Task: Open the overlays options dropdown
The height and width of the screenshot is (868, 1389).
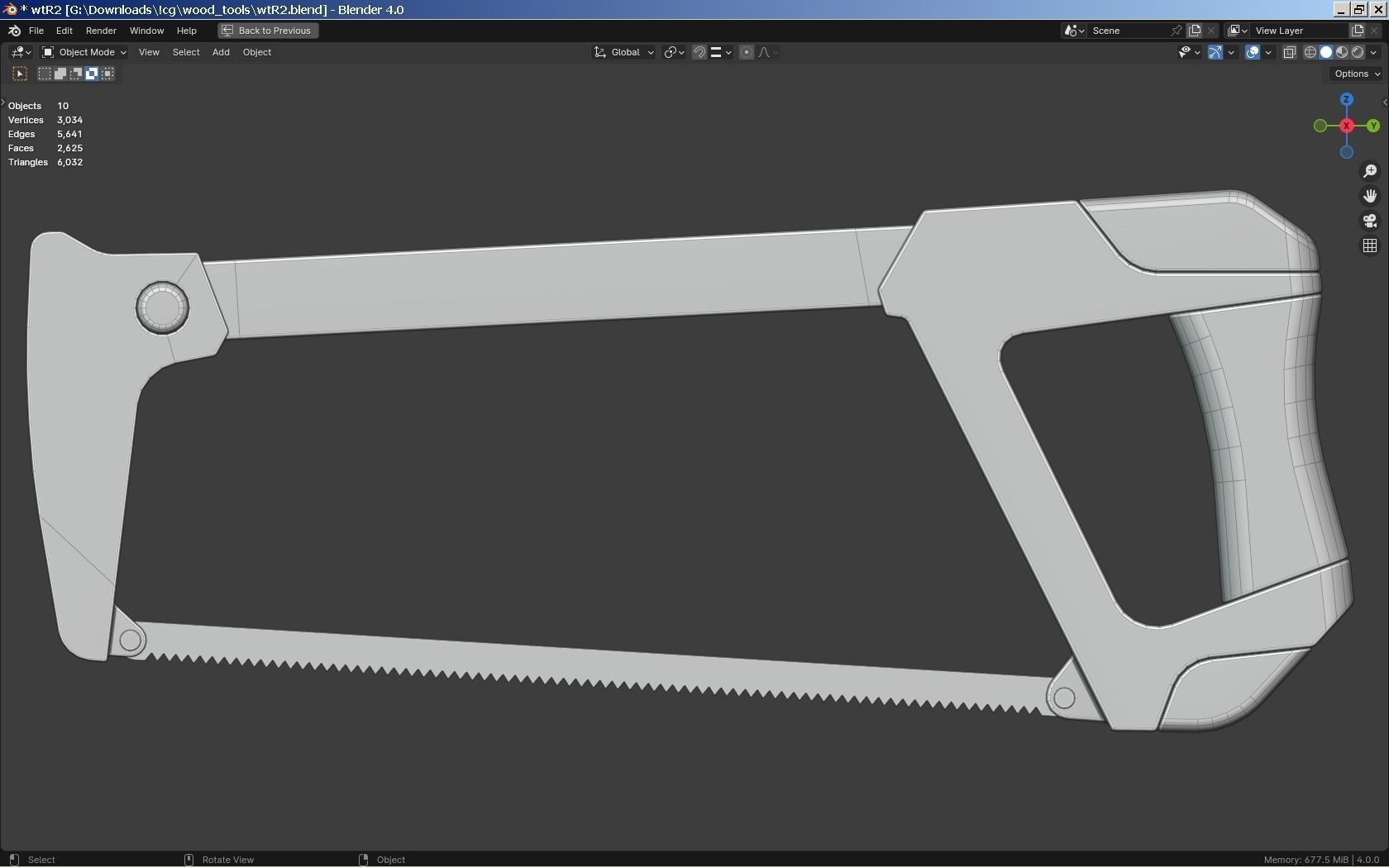Action: [x=1268, y=52]
